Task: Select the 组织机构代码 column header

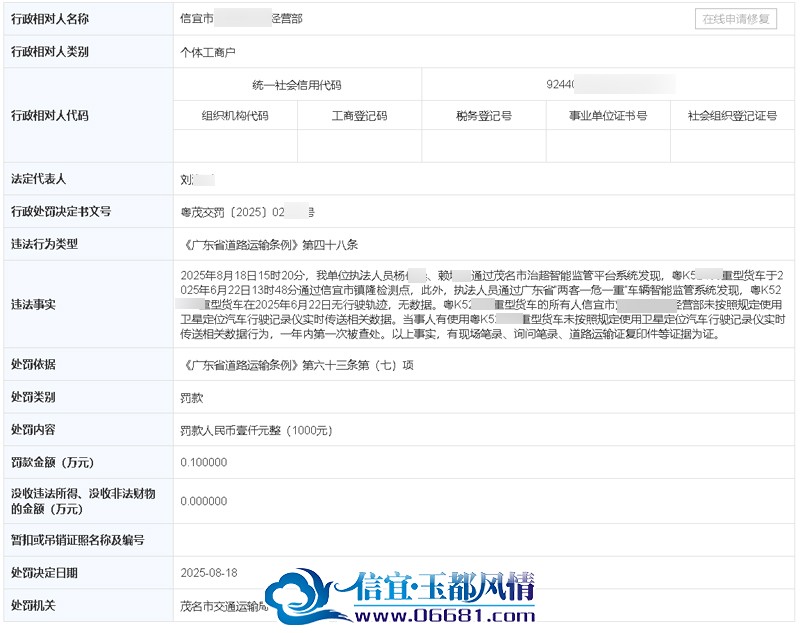Action: (235, 116)
